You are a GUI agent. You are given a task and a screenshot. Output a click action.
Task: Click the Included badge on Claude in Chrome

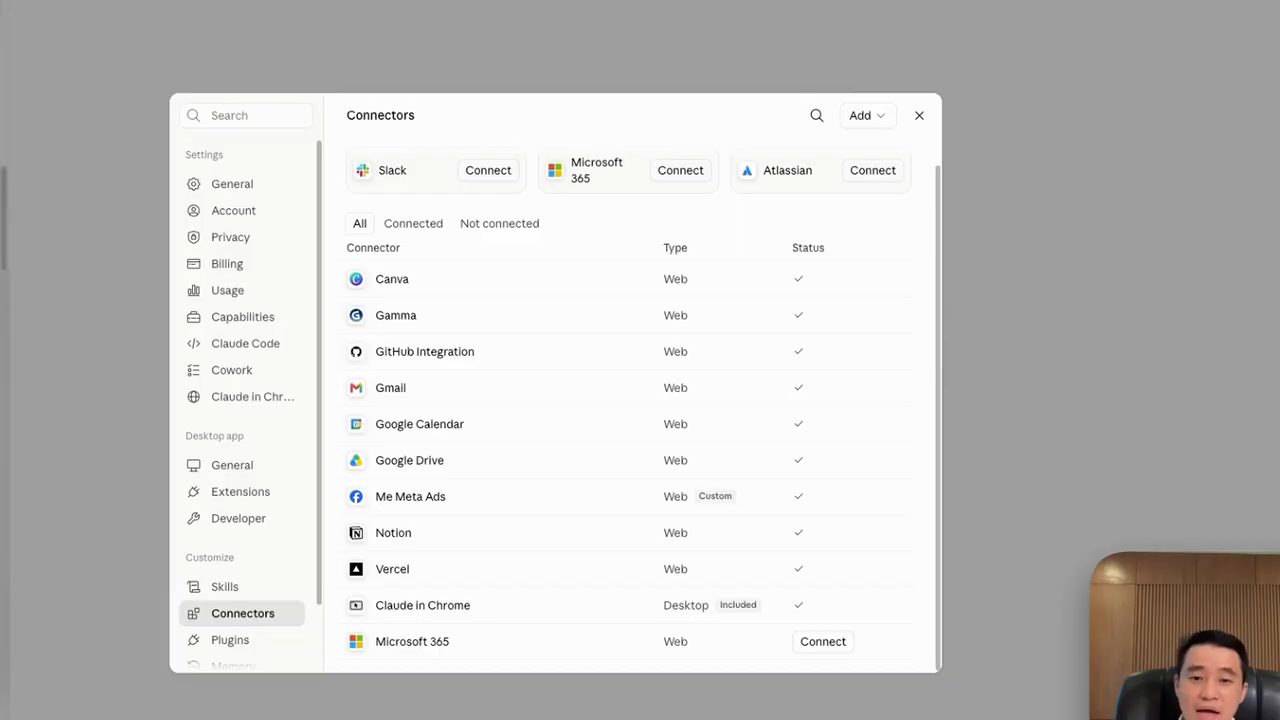pos(738,605)
